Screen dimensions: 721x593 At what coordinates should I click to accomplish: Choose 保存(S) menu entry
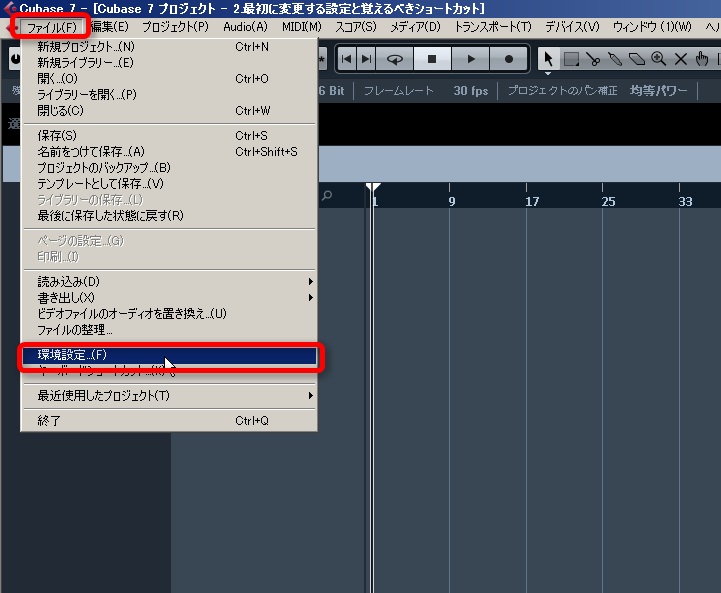pyautogui.click(x=169, y=136)
